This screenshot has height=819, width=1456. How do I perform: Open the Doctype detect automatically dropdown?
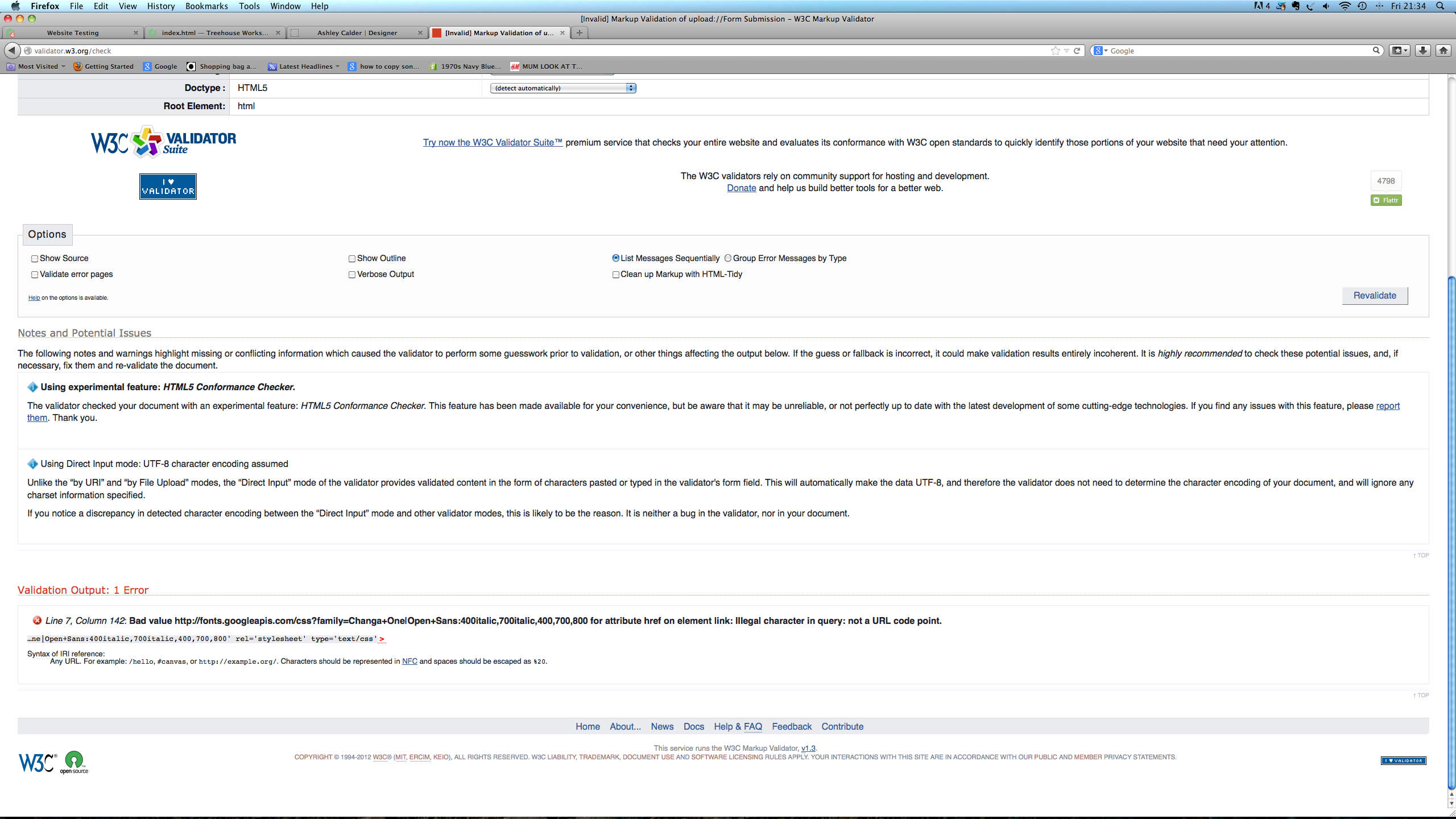[x=562, y=88]
